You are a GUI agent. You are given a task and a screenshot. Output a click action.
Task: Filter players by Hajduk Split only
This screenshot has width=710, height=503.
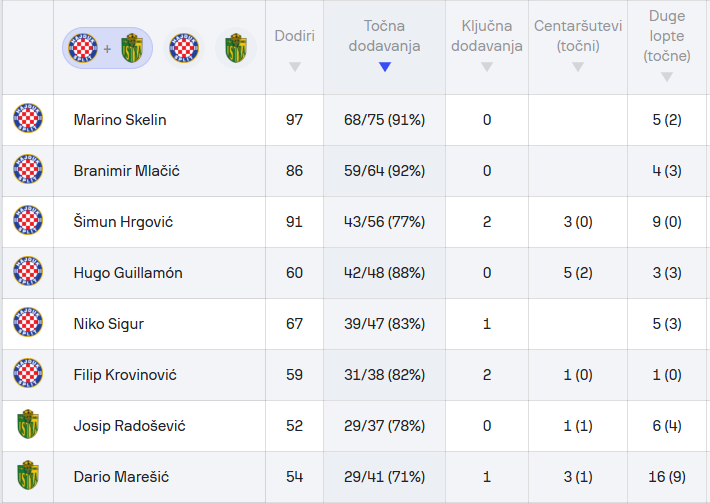click(x=183, y=48)
